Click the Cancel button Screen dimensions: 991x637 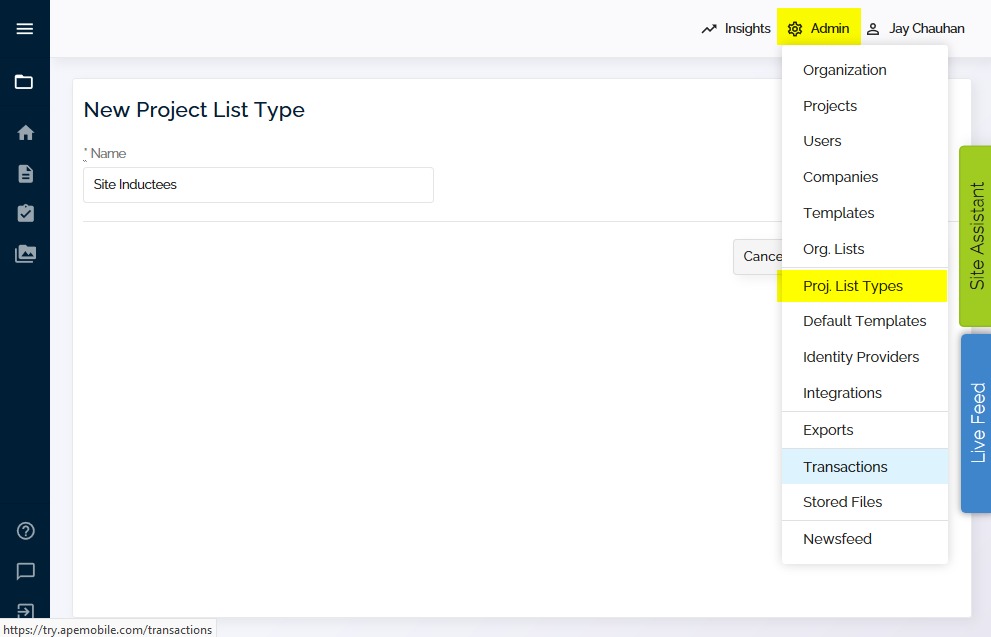(758, 257)
